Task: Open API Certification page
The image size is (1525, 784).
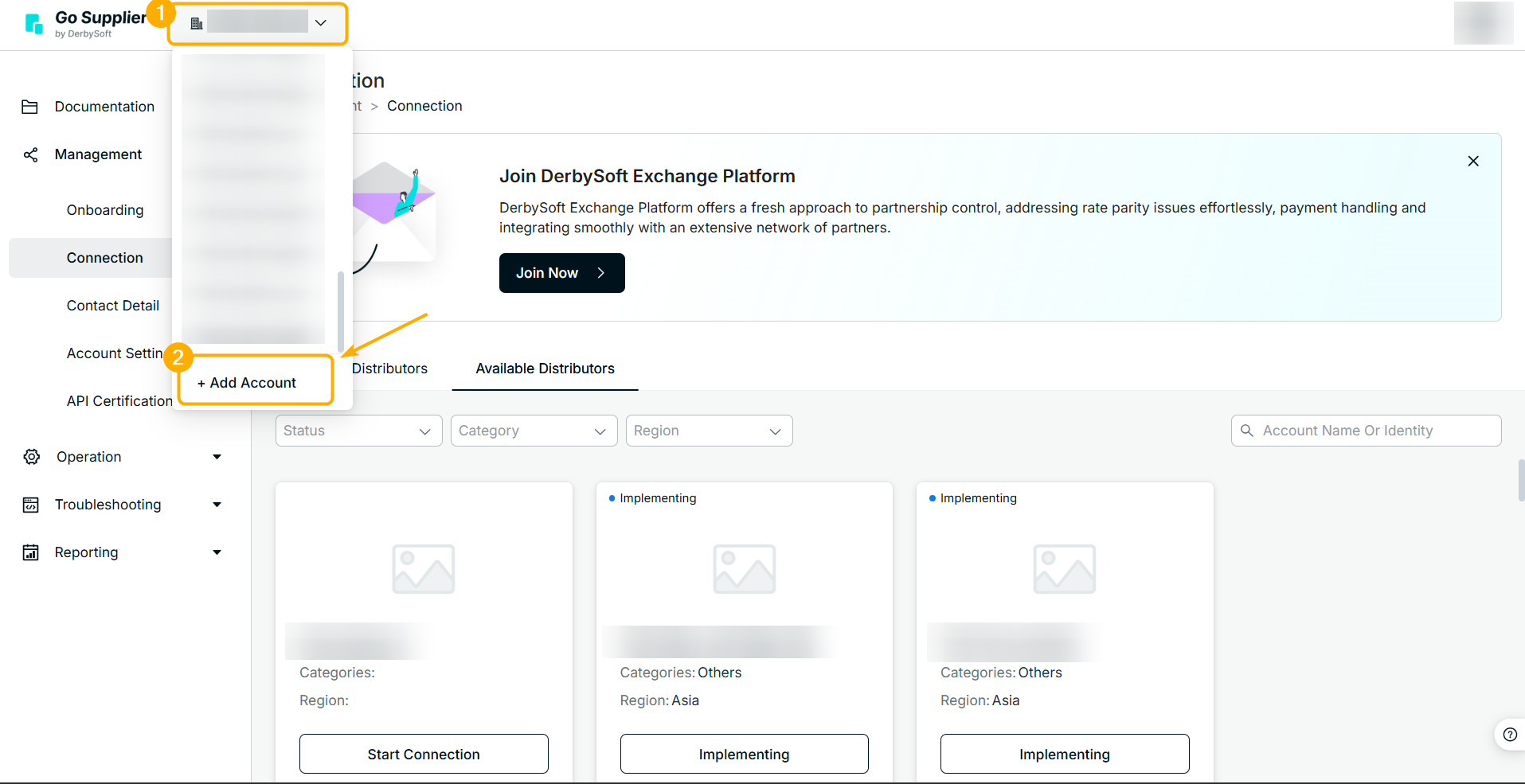Action: [x=119, y=401]
